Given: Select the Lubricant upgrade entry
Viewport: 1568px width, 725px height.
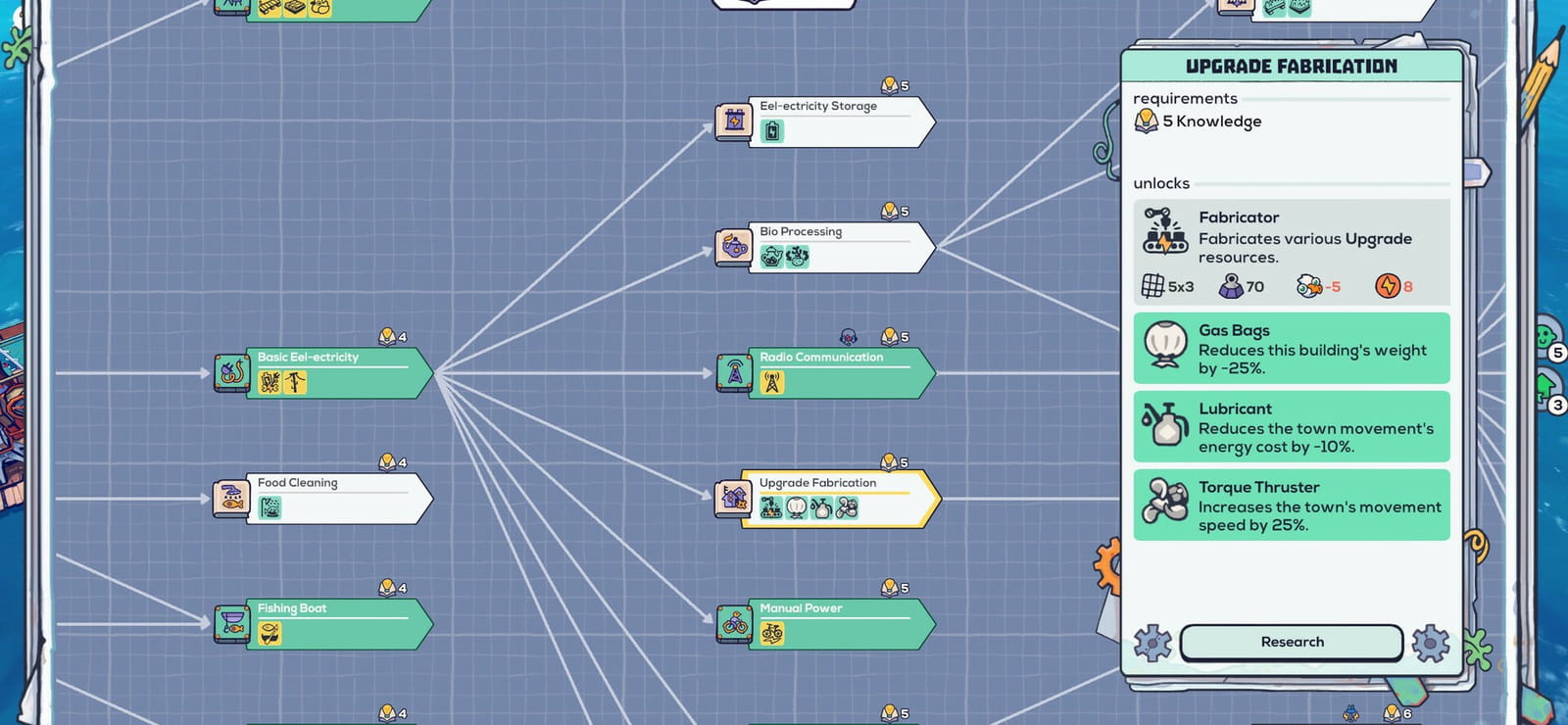Looking at the screenshot, I should pyautogui.click(x=1292, y=426).
